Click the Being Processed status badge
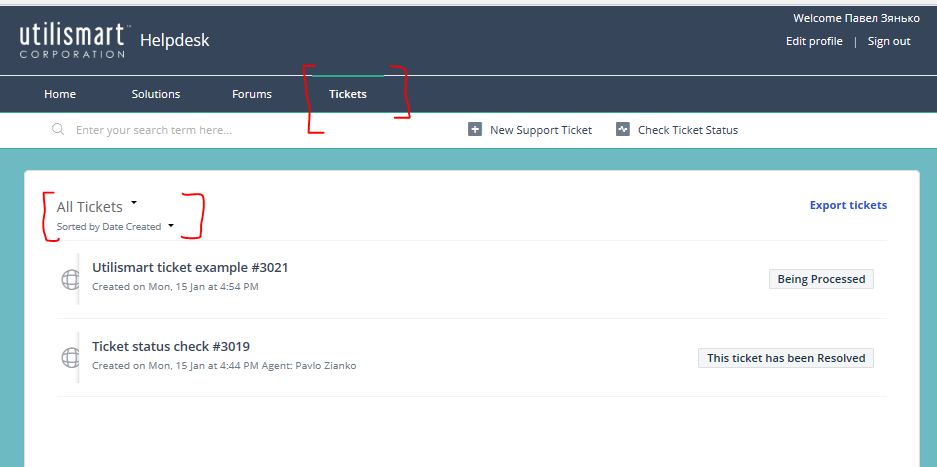The height and width of the screenshot is (467, 937). point(821,279)
